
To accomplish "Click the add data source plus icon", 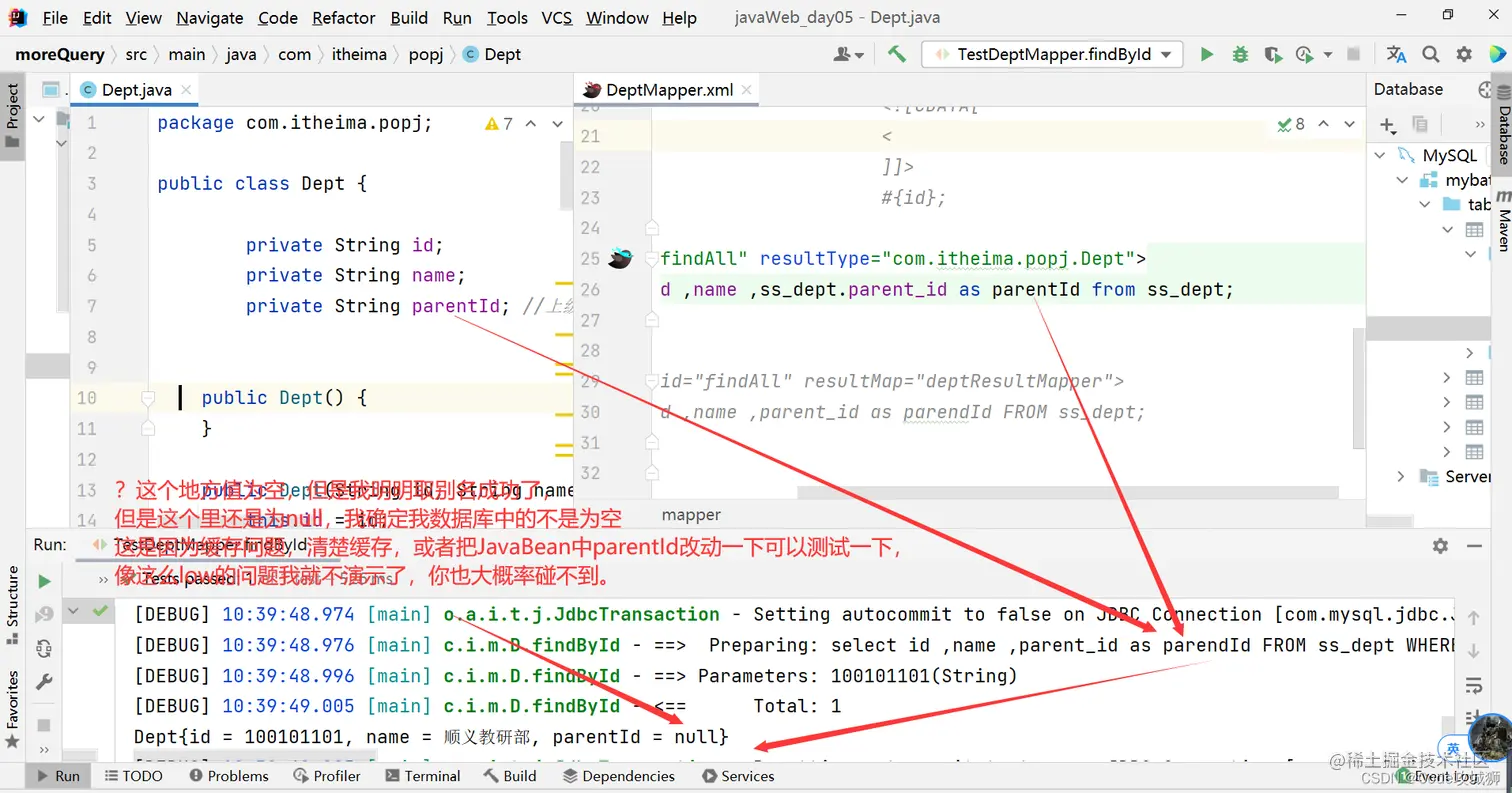I will pos(1387,125).
